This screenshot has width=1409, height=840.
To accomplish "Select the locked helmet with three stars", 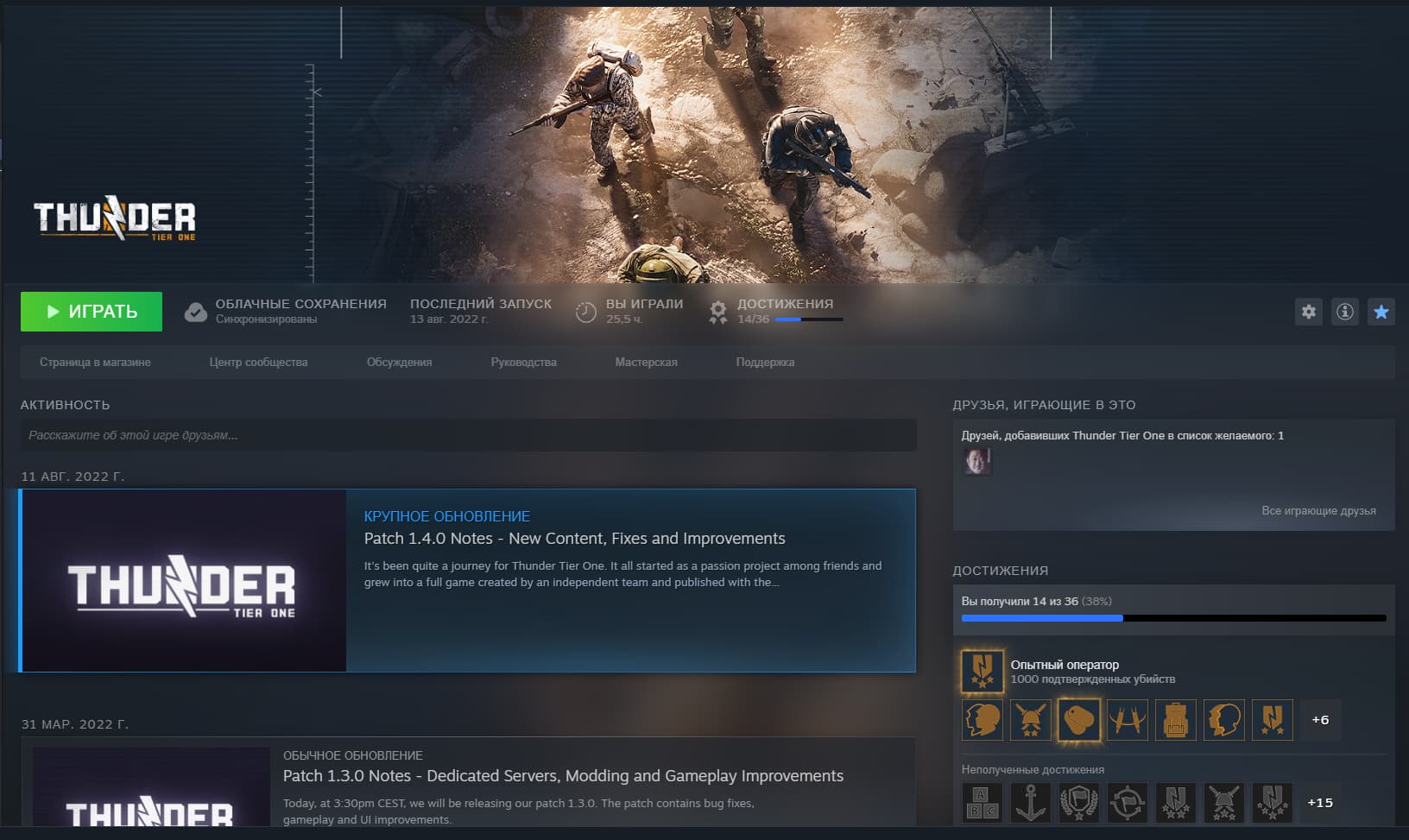I will [x=1224, y=803].
